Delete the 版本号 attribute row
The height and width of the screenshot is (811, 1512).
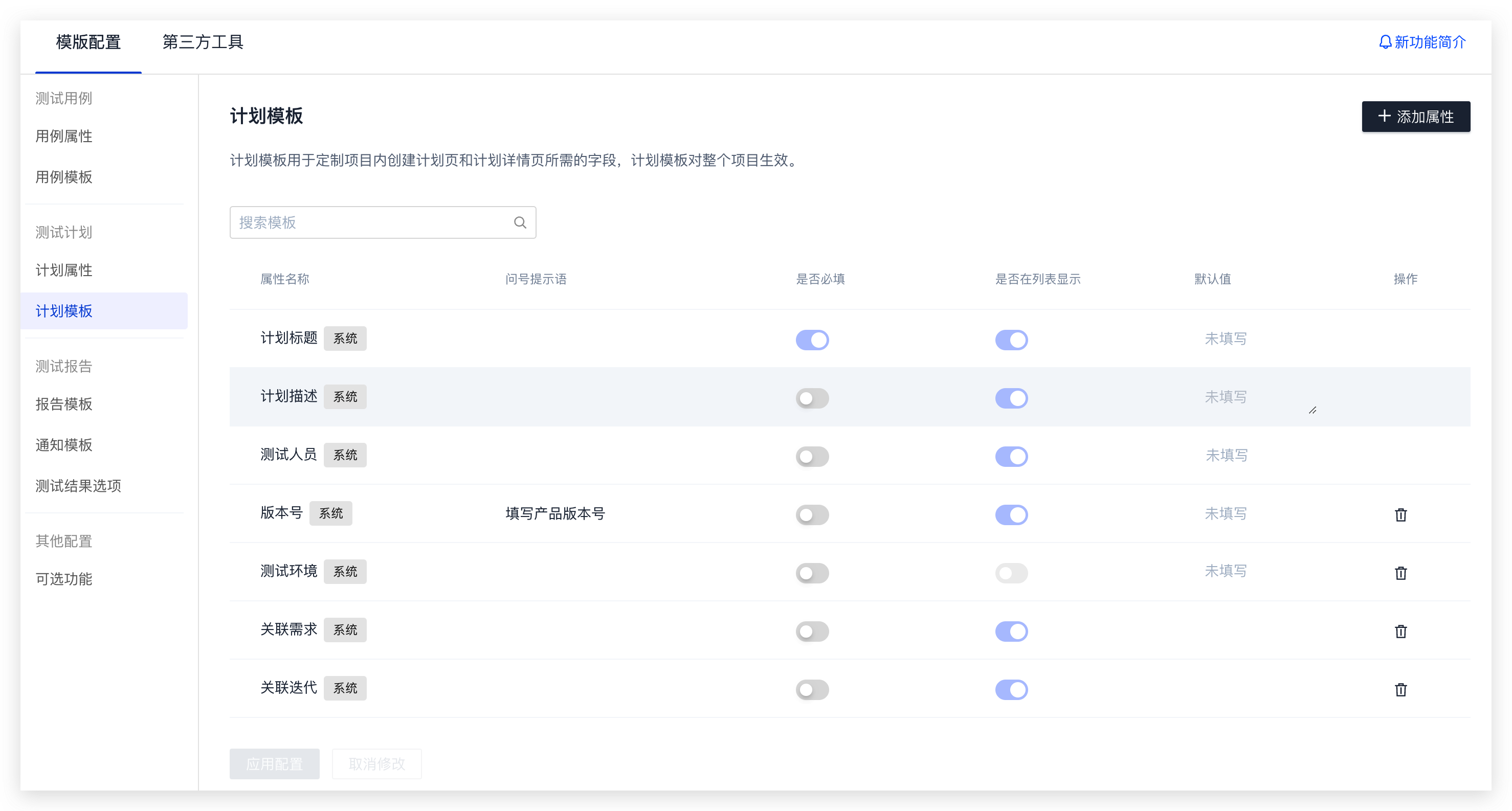click(1400, 514)
